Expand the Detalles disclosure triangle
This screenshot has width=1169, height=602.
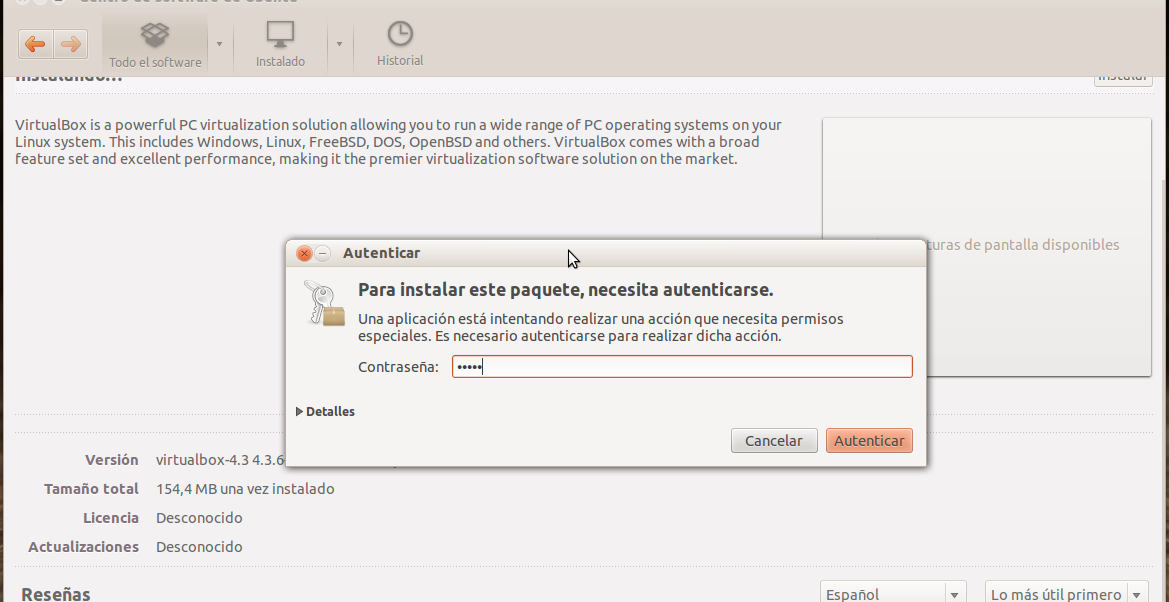[x=300, y=411]
